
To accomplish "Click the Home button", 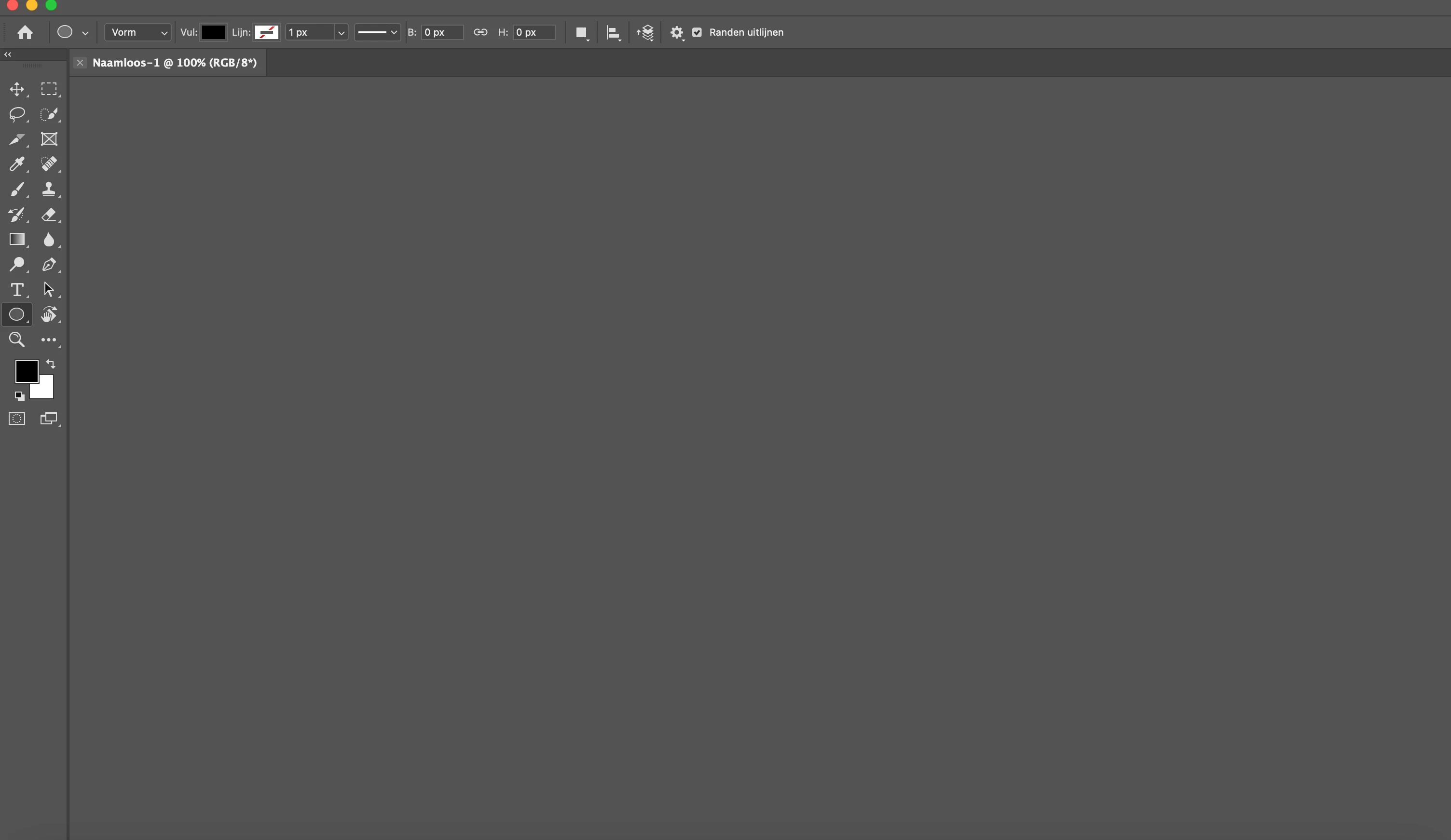I will (x=25, y=32).
